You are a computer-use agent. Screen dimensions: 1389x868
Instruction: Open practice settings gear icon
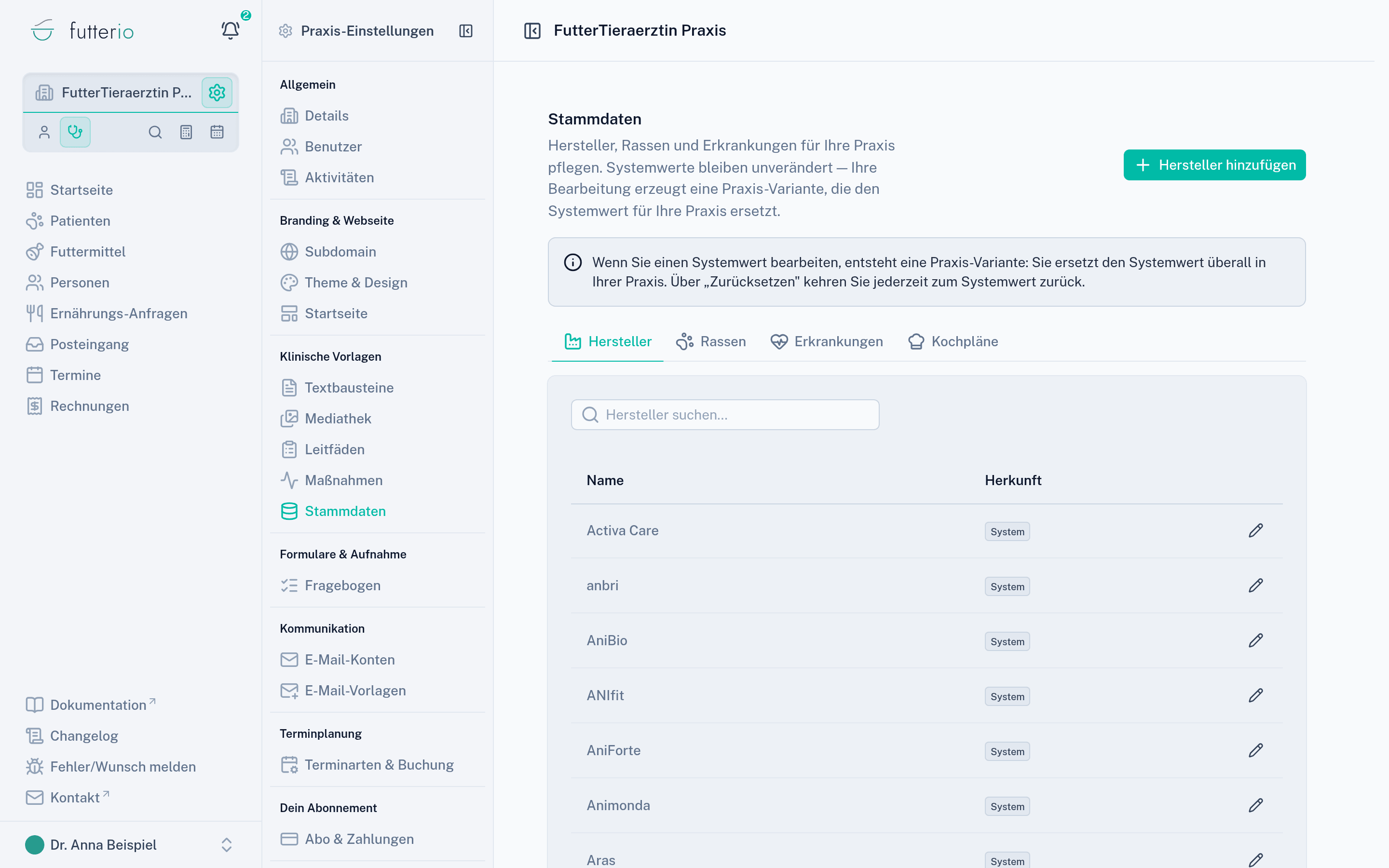point(217,93)
